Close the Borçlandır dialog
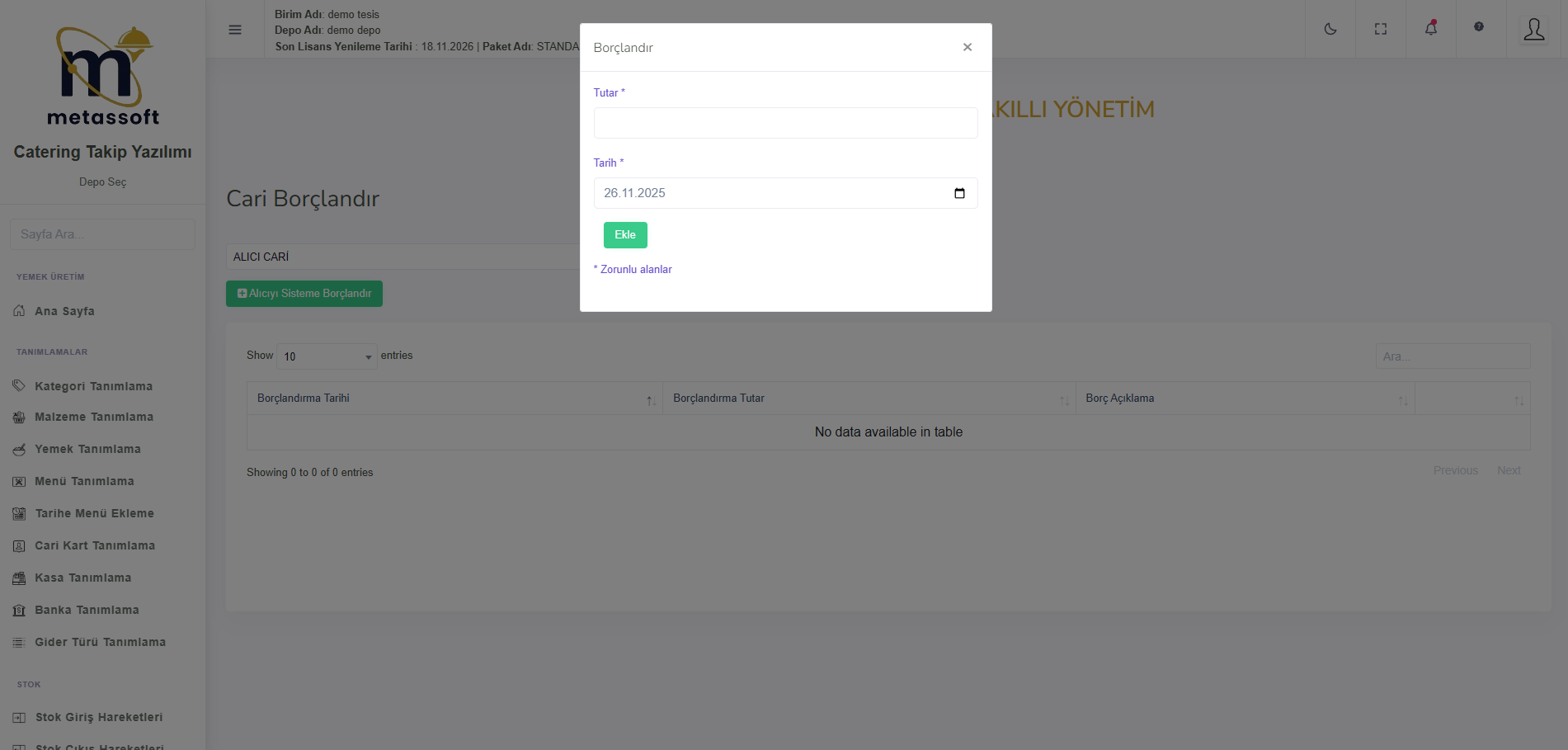Image resolution: width=1568 pixels, height=750 pixels. click(968, 47)
